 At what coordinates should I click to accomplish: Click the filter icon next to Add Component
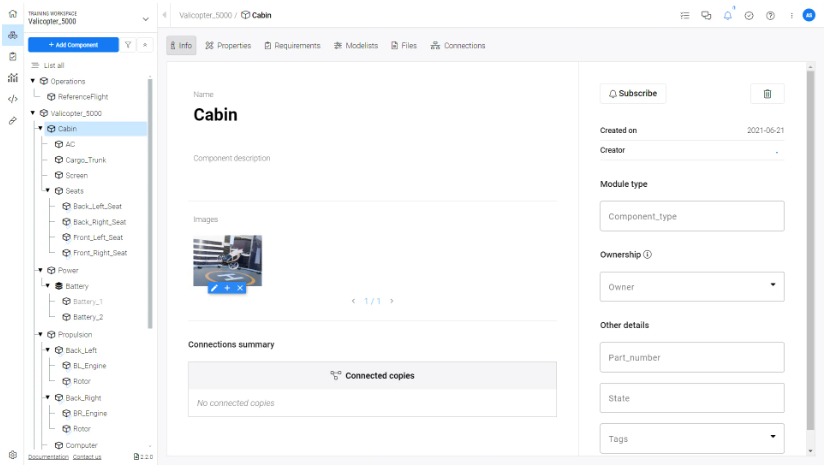(x=128, y=45)
